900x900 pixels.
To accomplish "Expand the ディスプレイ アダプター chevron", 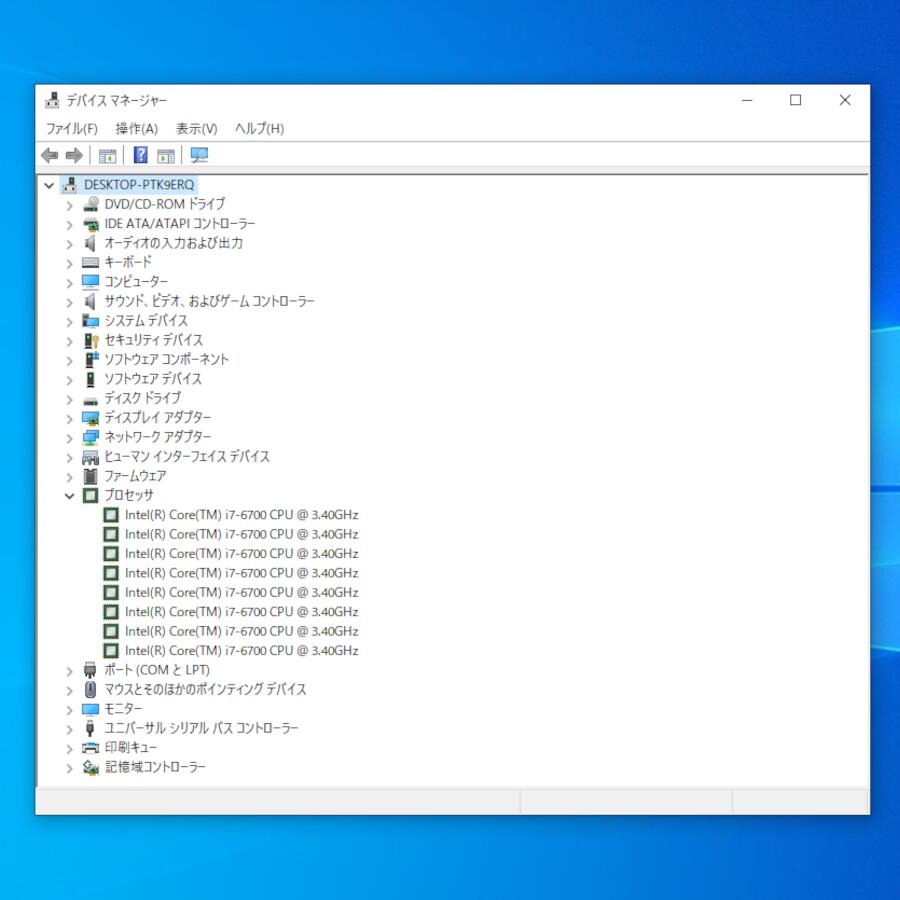I will click(69, 419).
